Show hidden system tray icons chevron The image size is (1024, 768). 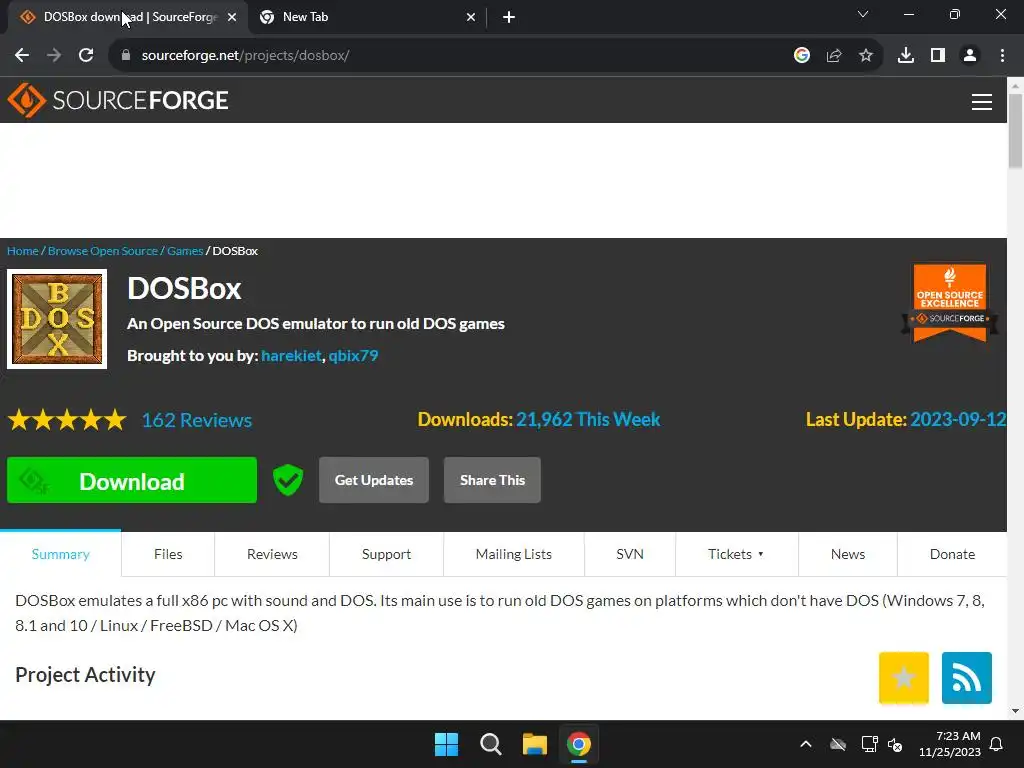[806, 744]
